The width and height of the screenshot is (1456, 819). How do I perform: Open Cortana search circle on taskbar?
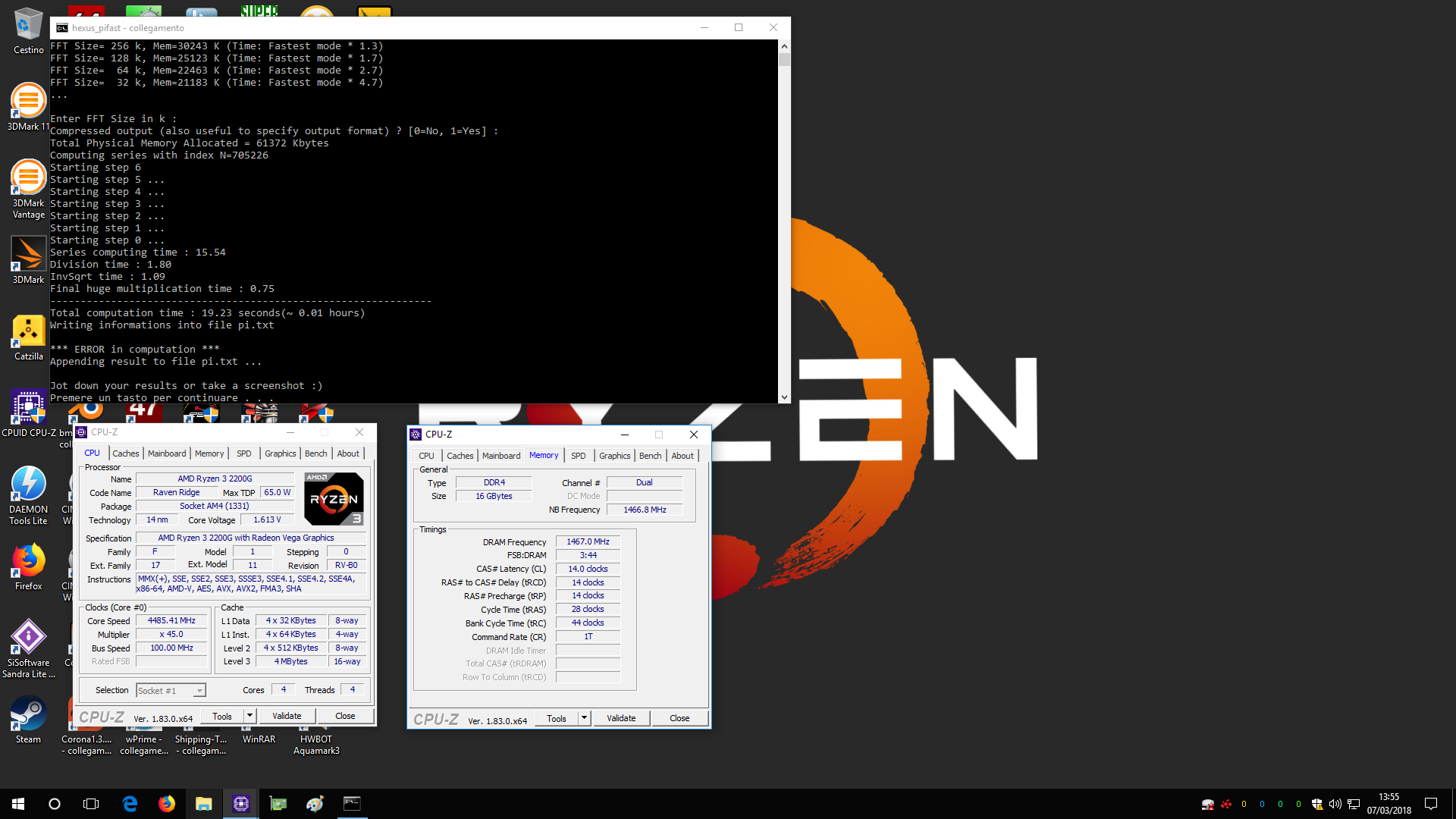(55, 804)
